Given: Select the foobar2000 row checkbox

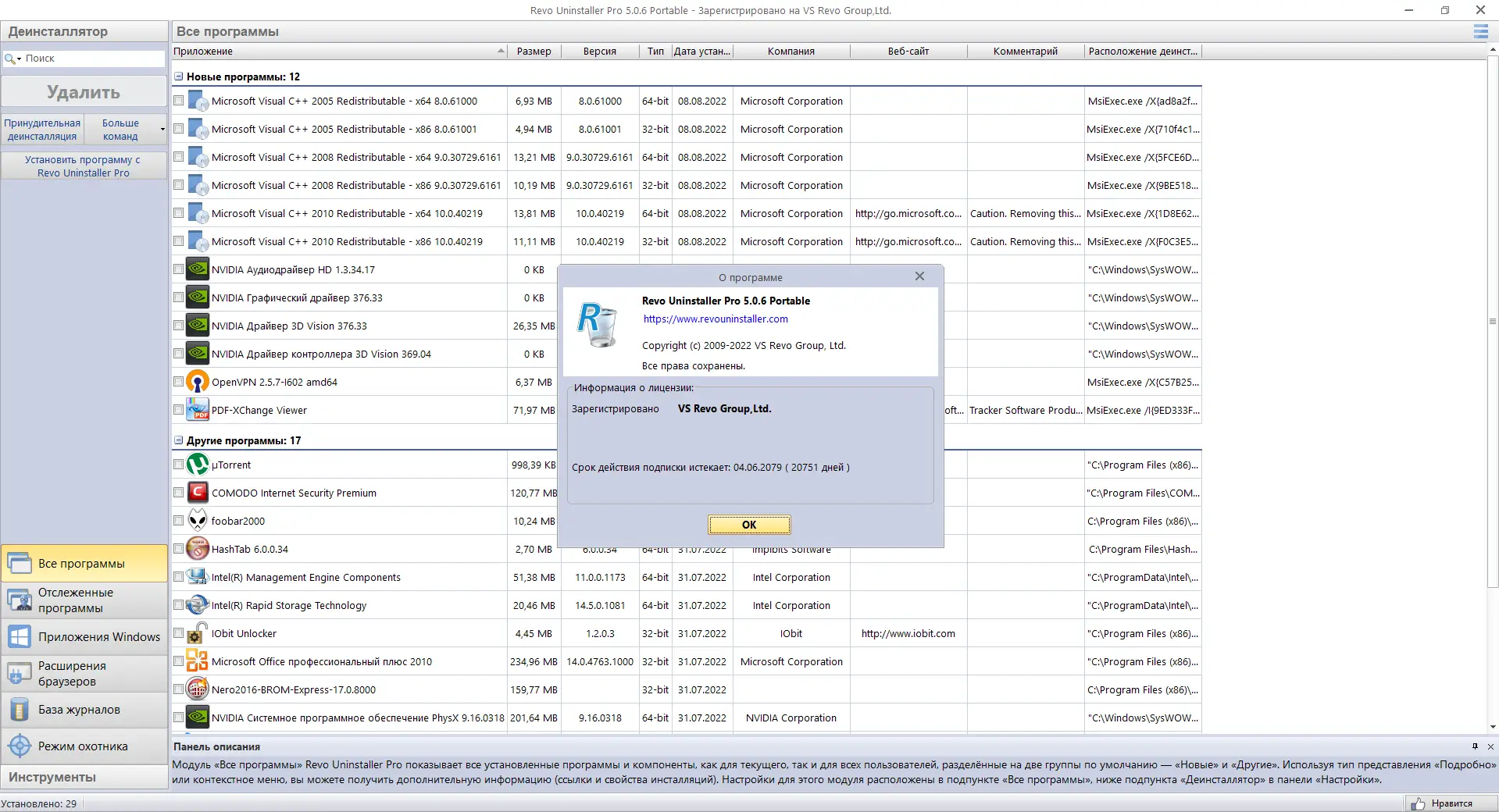Looking at the screenshot, I should [179, 521].
